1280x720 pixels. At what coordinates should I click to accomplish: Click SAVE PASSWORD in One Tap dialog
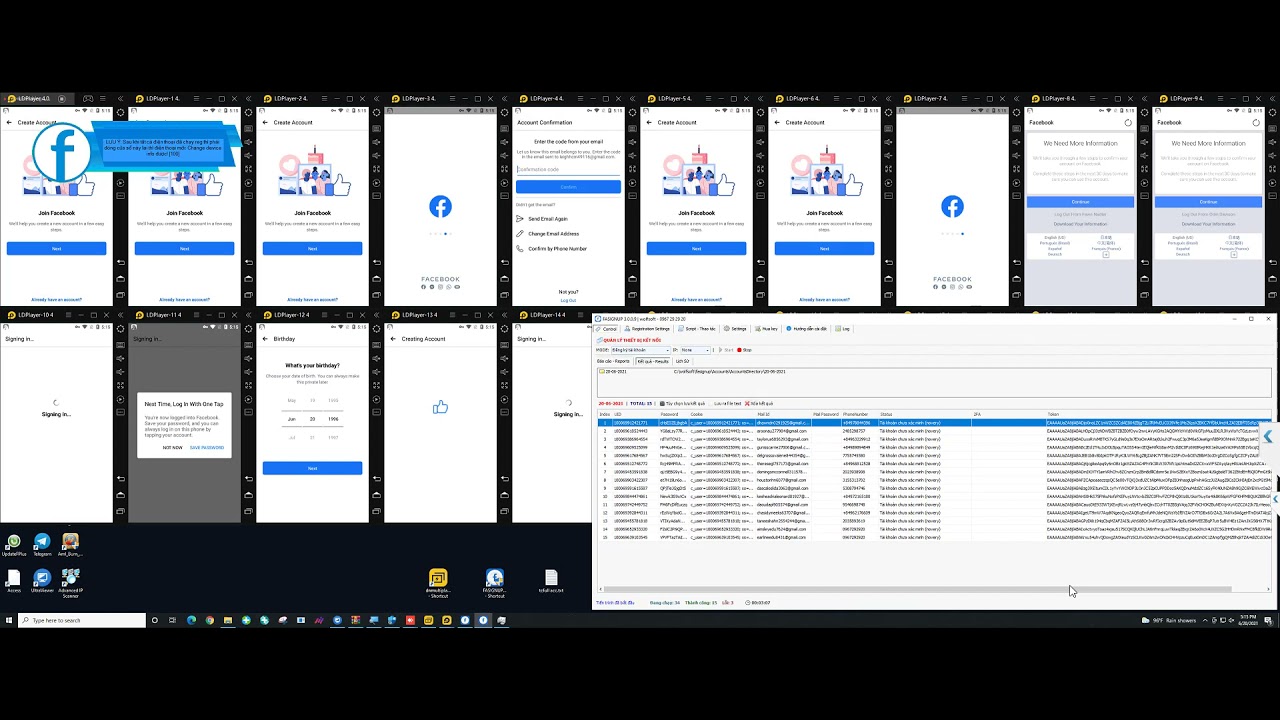click(x=207, y=447)
